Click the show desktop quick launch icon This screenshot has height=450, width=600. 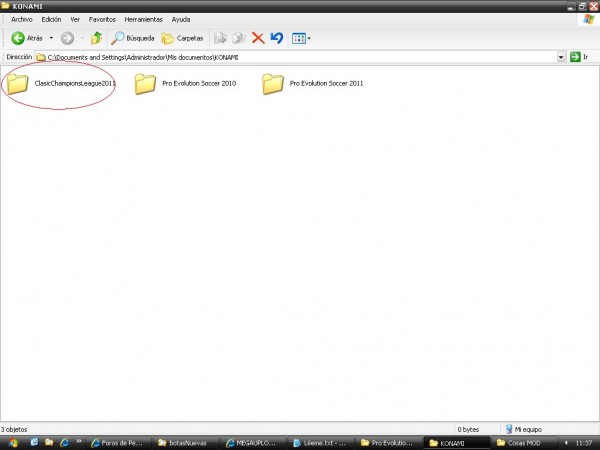[x=34, y=442]
